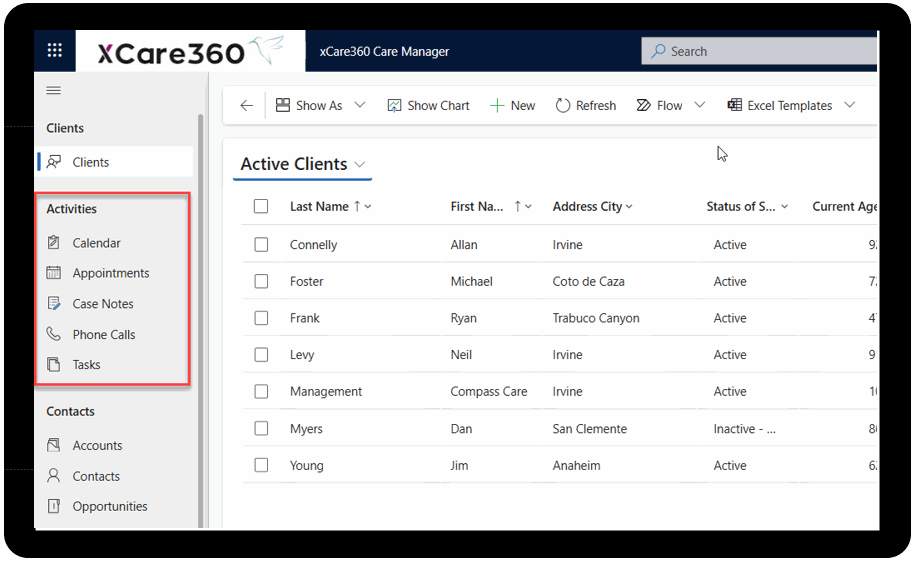Open the Myers client record
Screen dimensions: 915x564
coord(306,429)
